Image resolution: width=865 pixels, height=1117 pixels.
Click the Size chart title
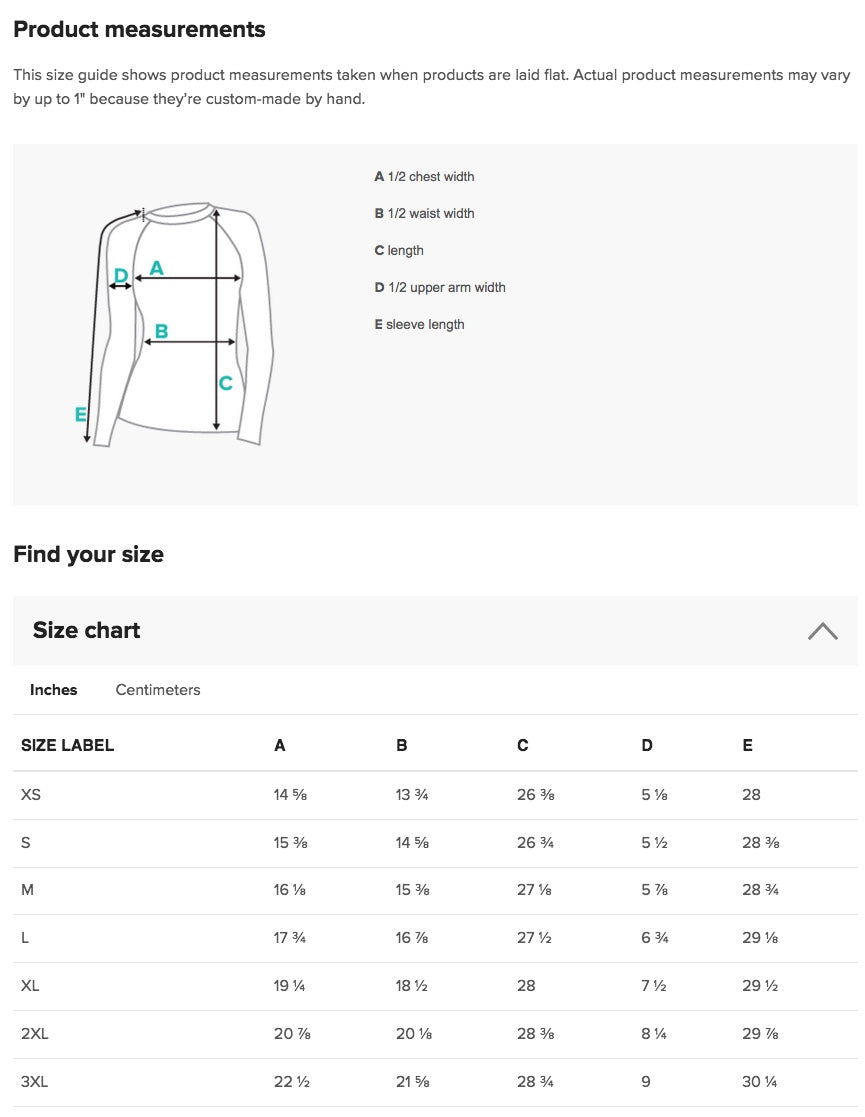coord(86,630)
